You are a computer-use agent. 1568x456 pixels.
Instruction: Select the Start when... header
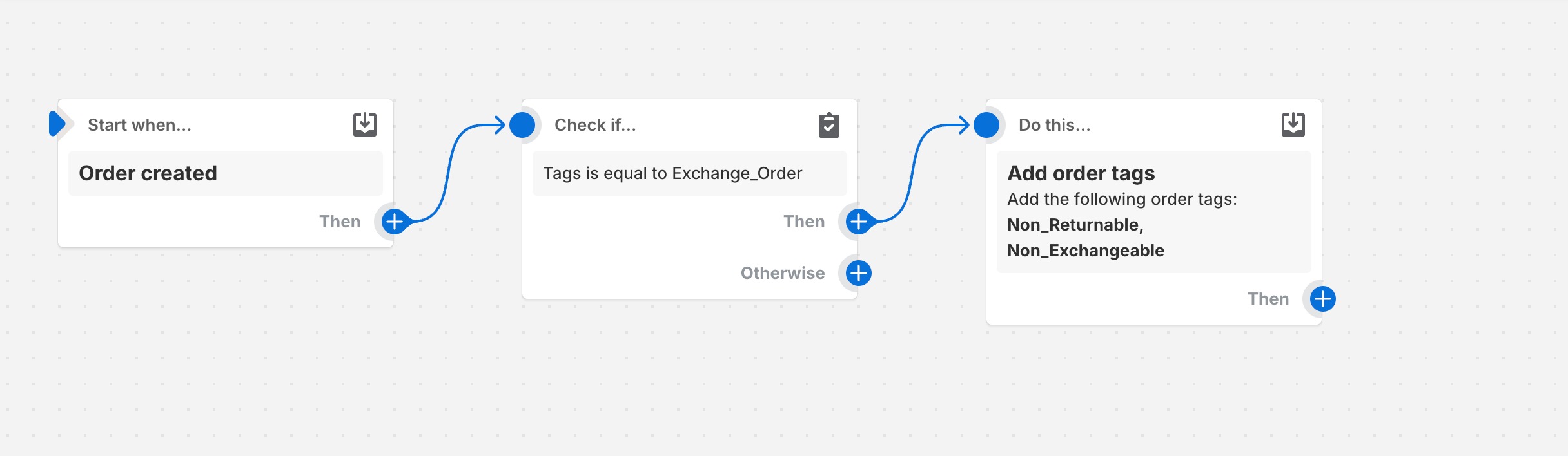(x=139, y=125)
